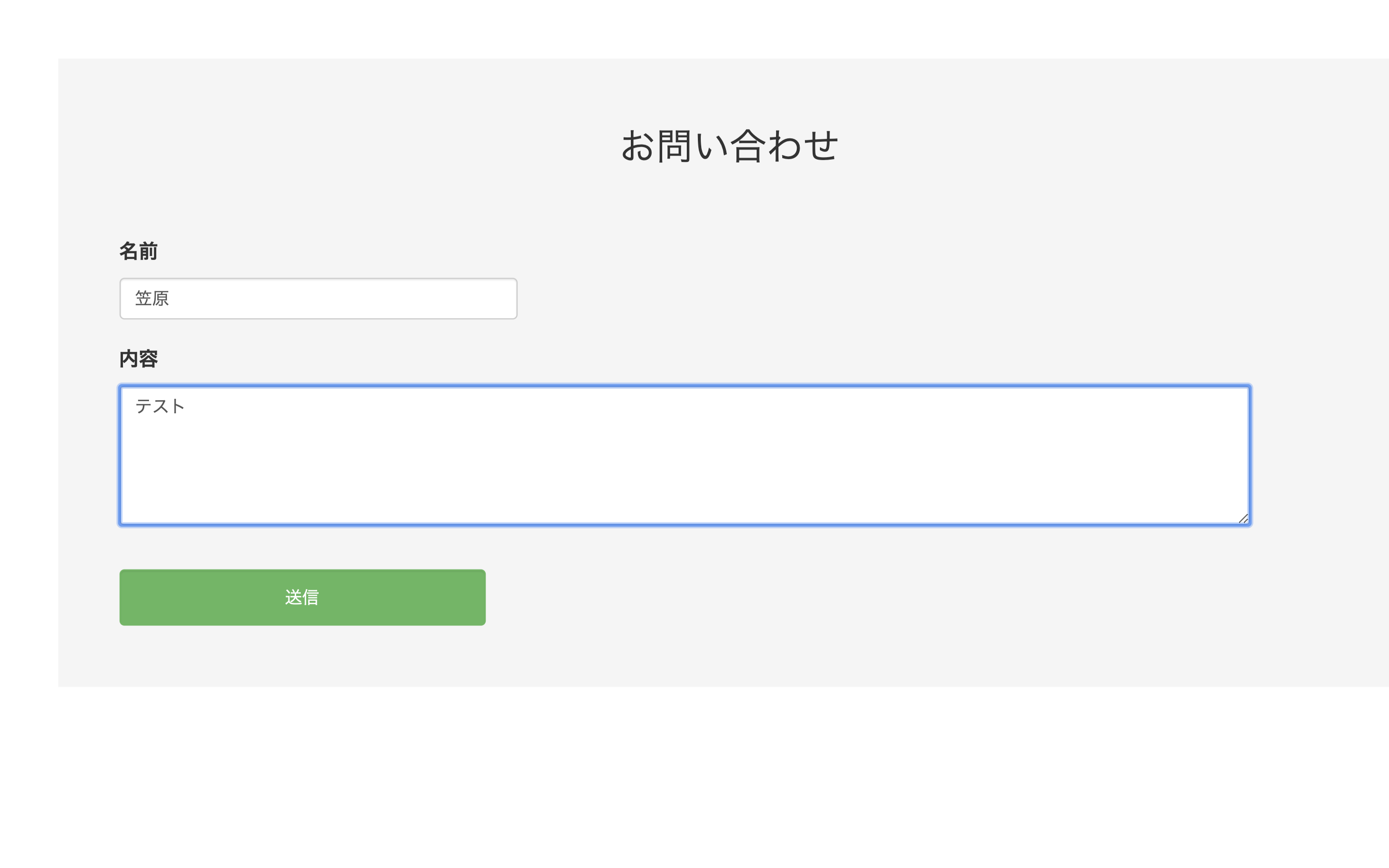This screenshot has height=868, width=1389.
Task: Focus the 名前 text input field
Action: click(x=318, y=298)
